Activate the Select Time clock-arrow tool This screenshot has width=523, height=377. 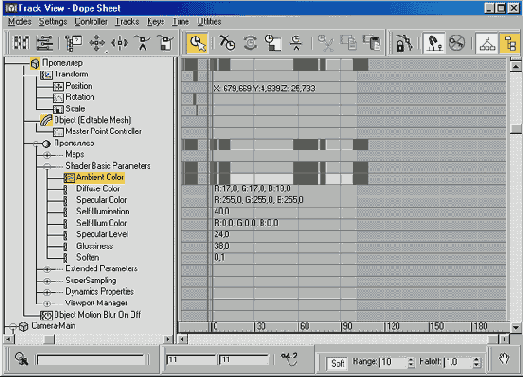tap(197, 43)
